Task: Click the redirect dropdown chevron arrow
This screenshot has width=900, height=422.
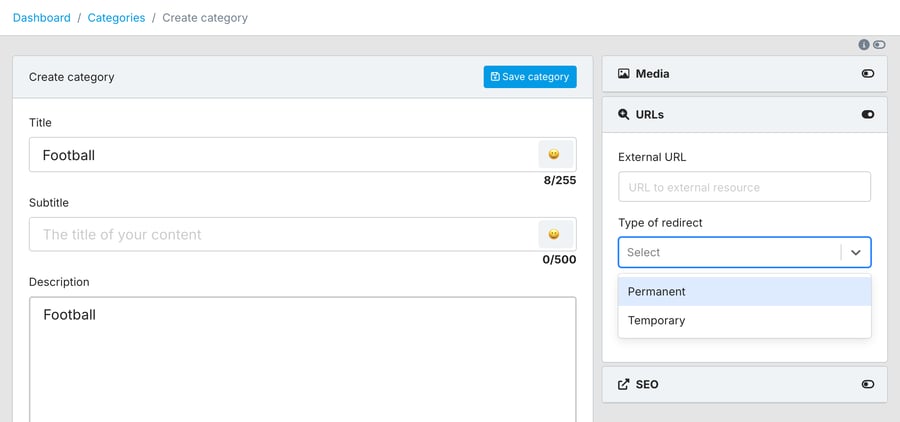Action: [856, 253]
